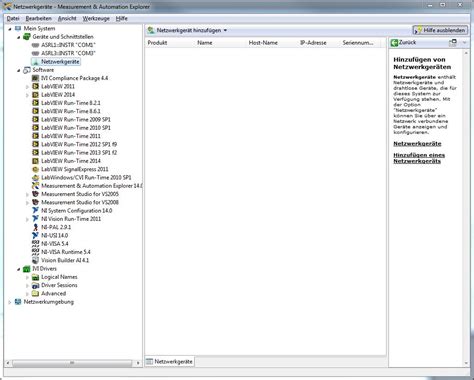Click the LabVIEW SignalExpress 2011 icon

(x=35, y=169)
